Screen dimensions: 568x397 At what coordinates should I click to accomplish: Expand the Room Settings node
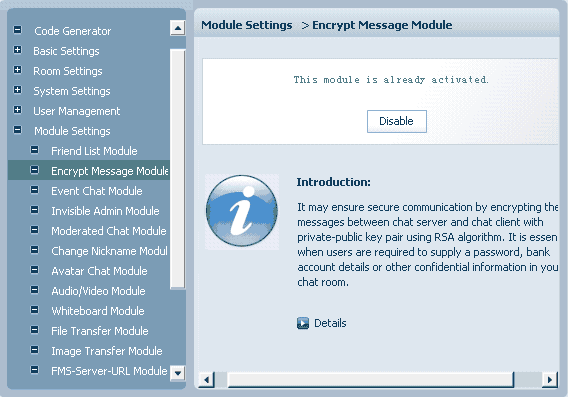[17, 70]
